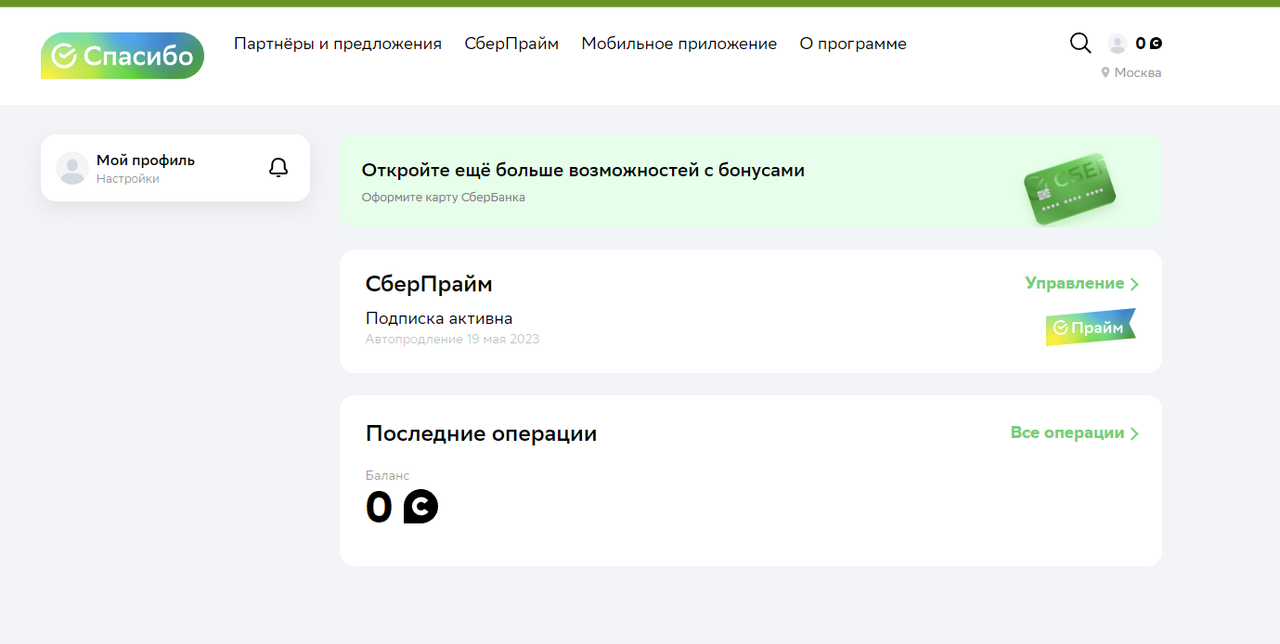
Task: Click СберПрайм card heading
Action: (429, 284)
